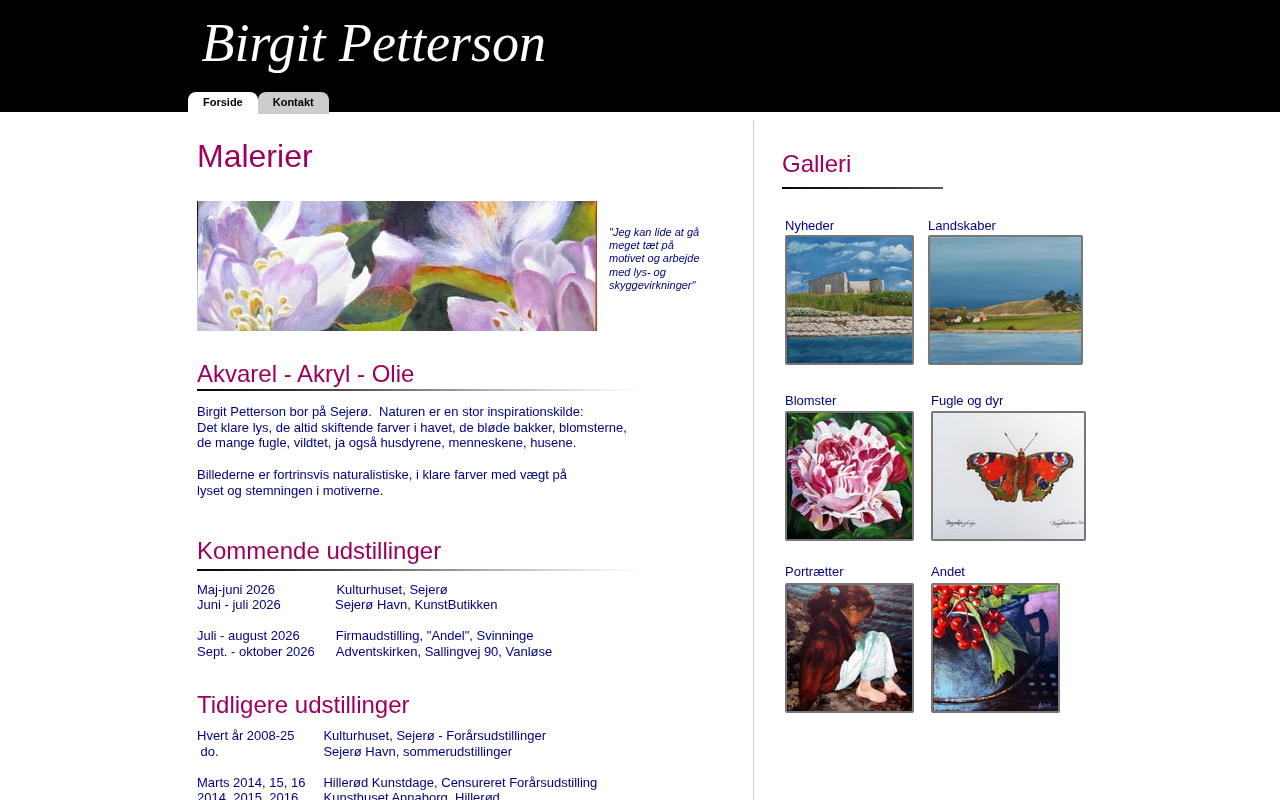Click 'Juni - juli 2026' date text
Screen dimensions: 1280x800
pos(239,605)
